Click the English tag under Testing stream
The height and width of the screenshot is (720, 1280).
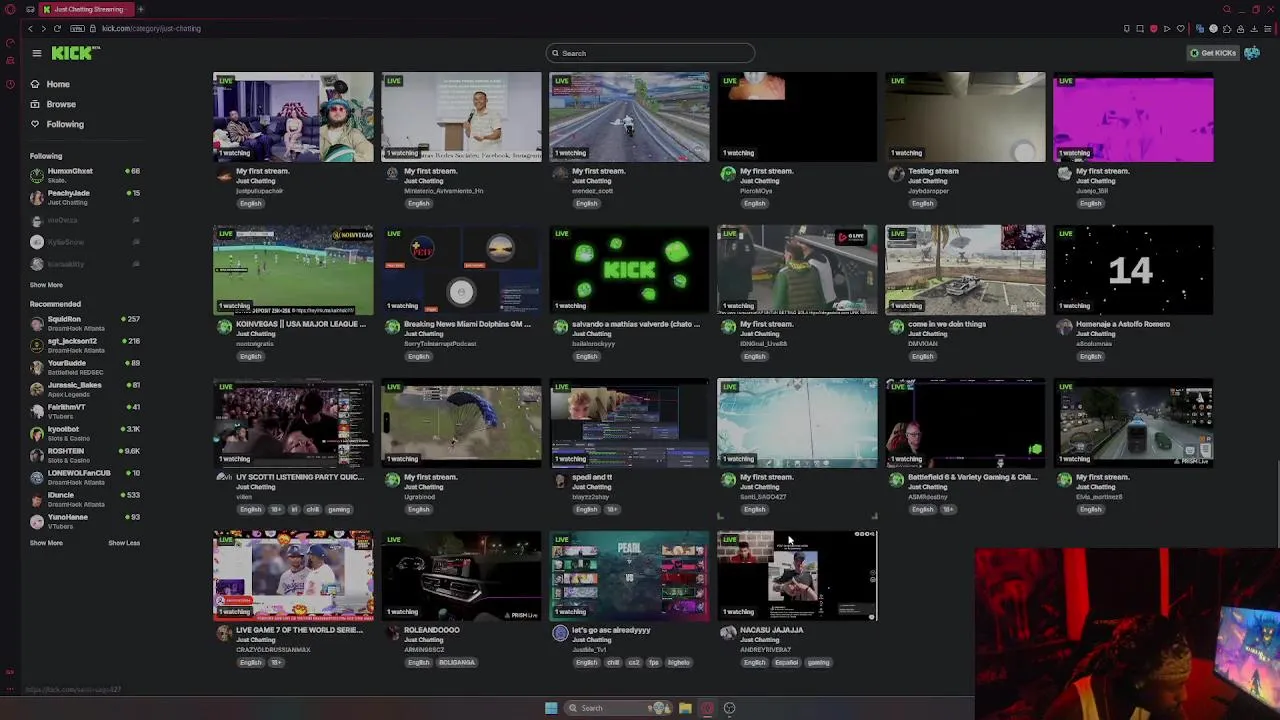(x=922, y=203)
